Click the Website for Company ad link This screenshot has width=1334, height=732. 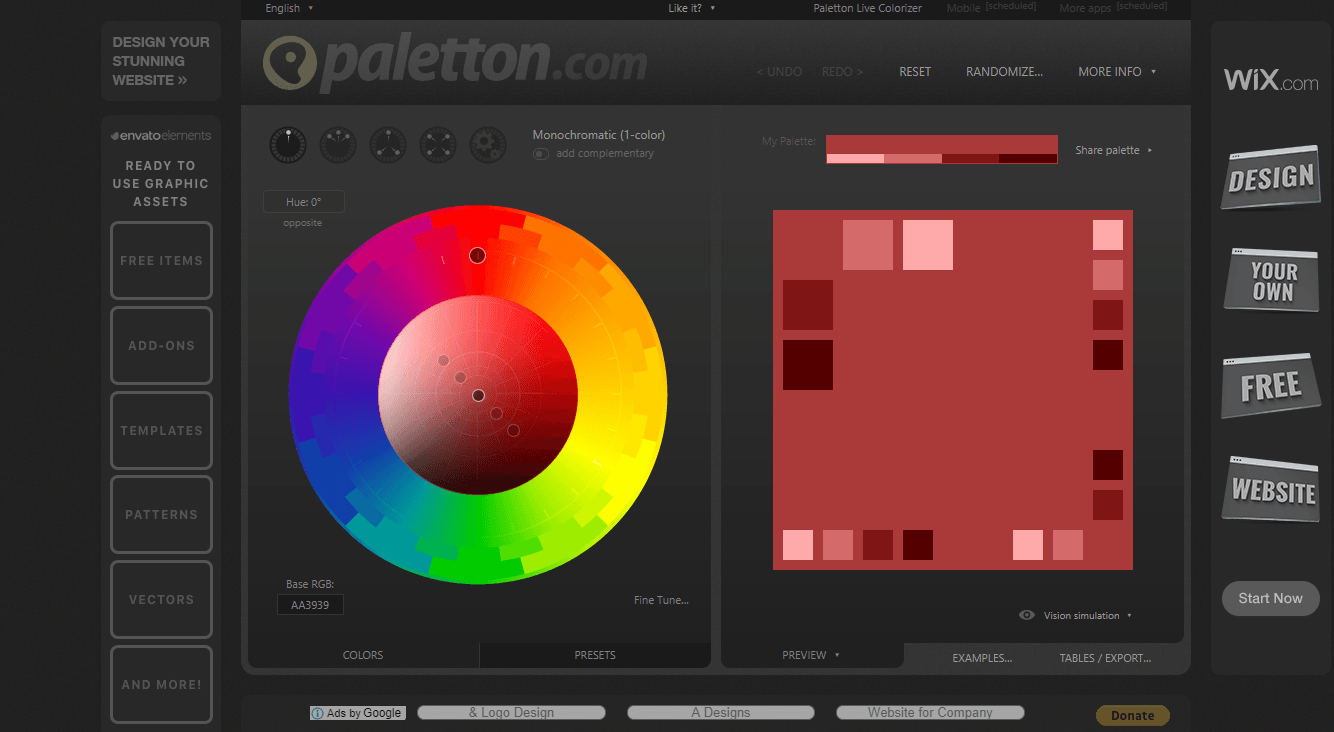930,713
